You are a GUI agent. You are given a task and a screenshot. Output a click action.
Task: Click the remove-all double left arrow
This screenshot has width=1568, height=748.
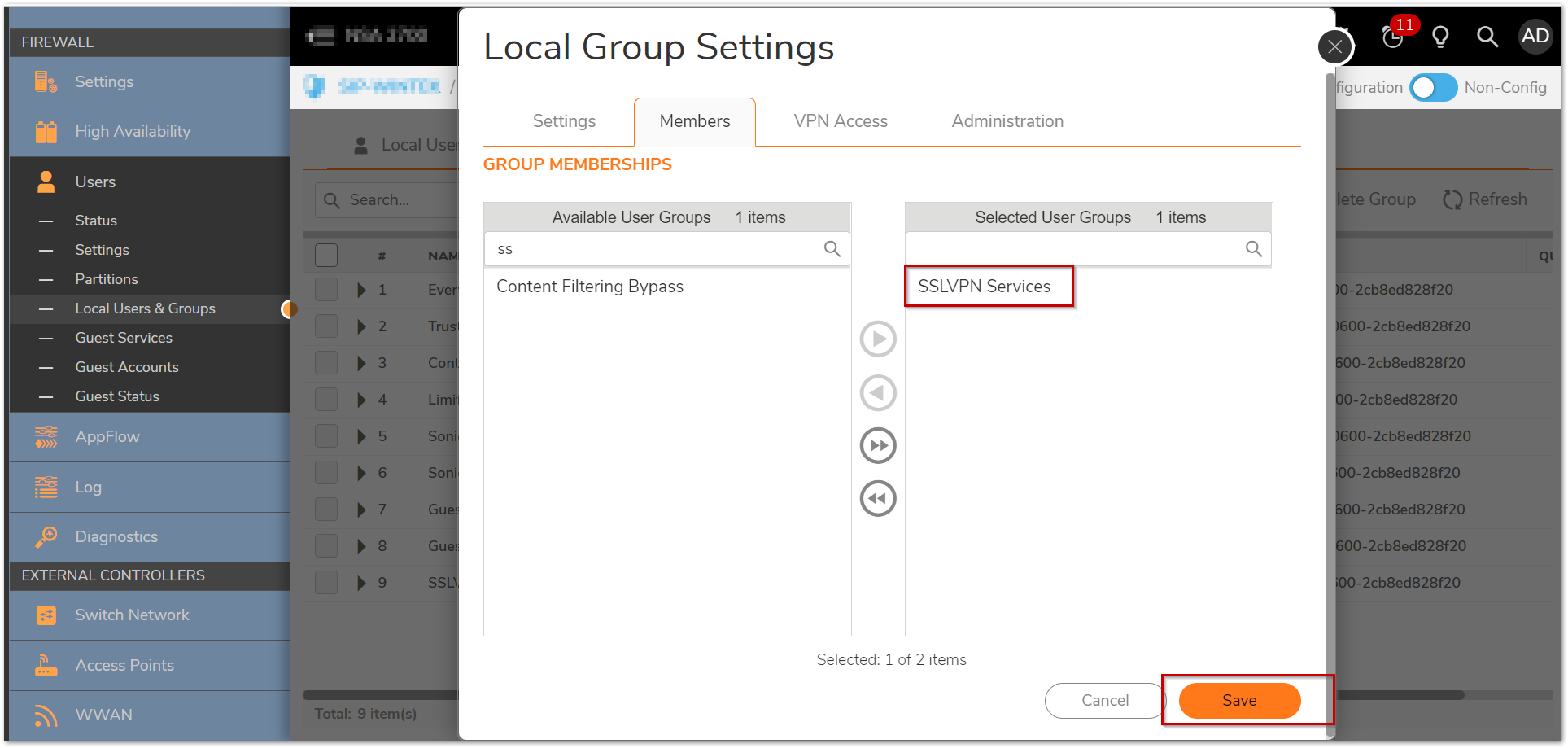(878, 499)
